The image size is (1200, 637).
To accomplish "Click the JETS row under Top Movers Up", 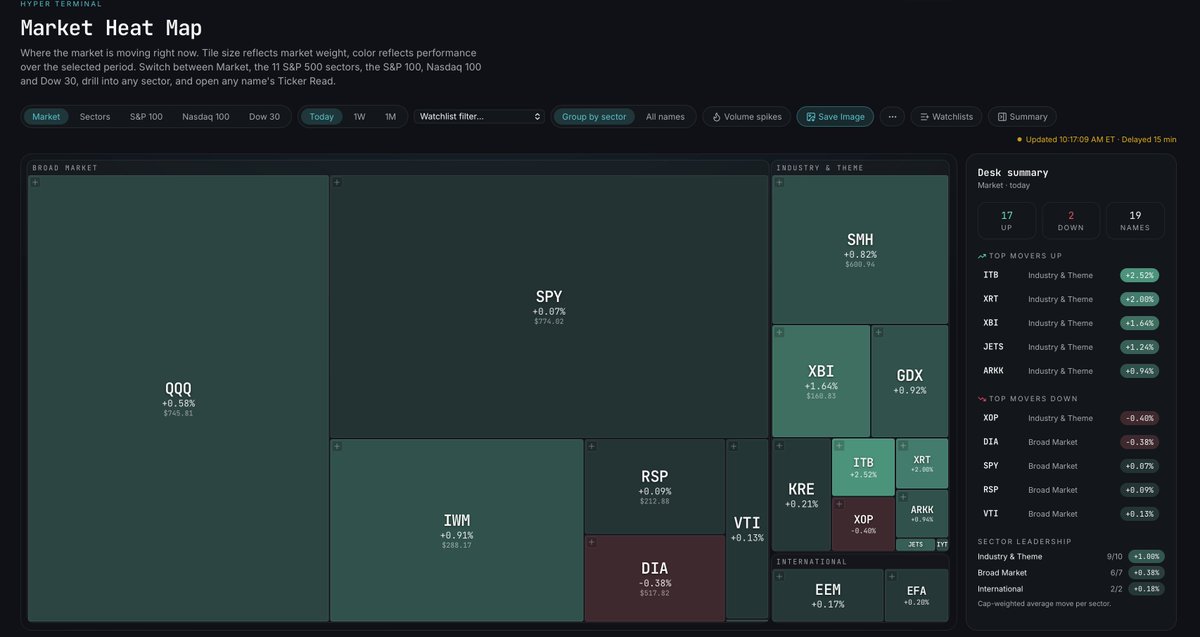I will (1071, 347).
